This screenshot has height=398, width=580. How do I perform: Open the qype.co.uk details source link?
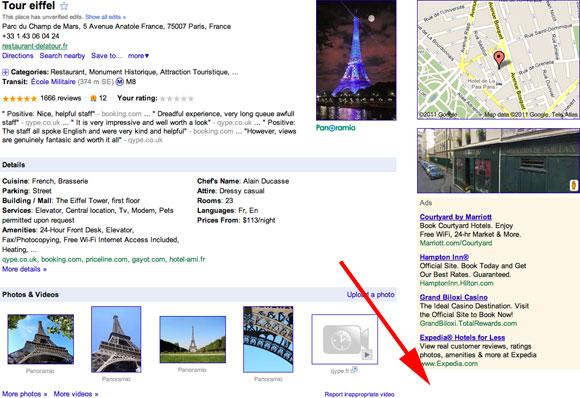20,260
